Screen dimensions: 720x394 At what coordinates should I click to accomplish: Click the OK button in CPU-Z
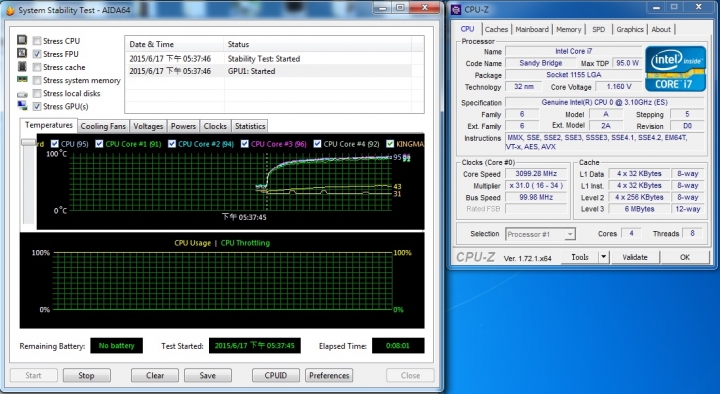pyautogui.click(x=685, y=257)
